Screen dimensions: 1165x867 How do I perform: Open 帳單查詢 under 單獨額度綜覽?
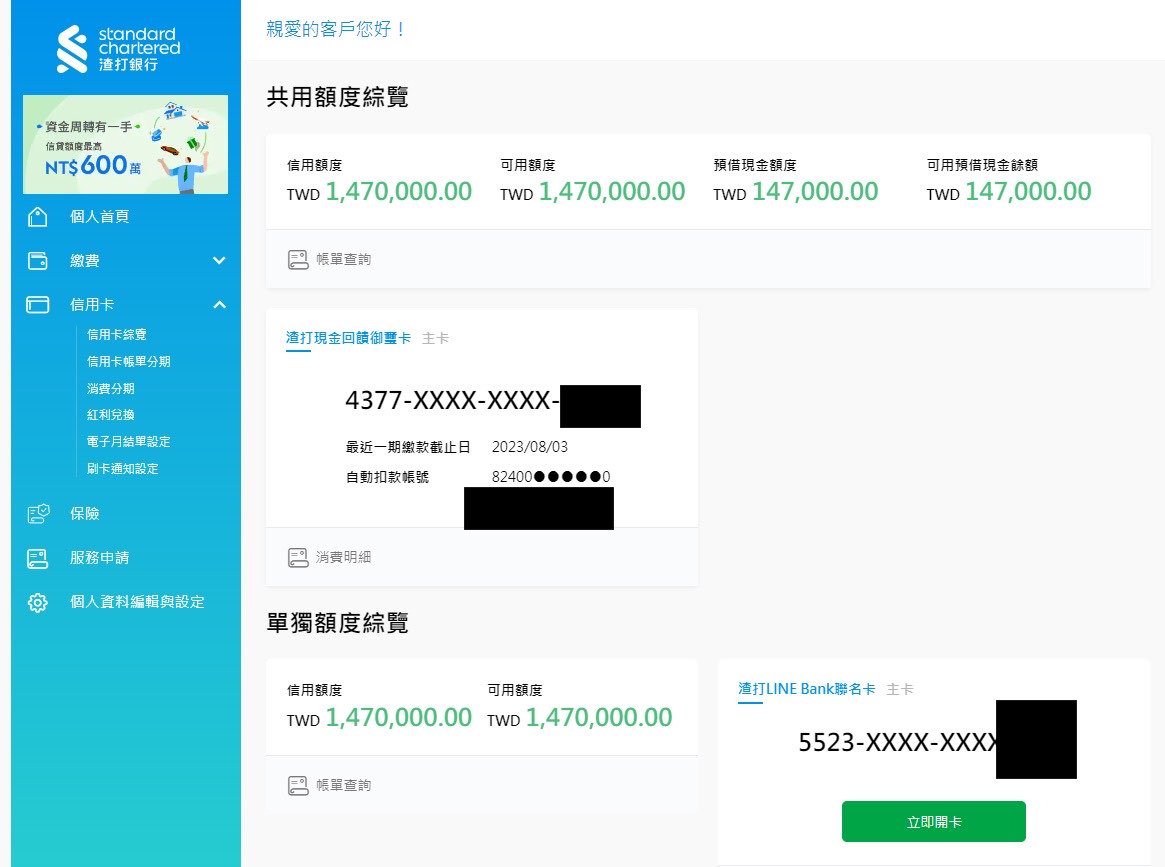tap(343, 785)
